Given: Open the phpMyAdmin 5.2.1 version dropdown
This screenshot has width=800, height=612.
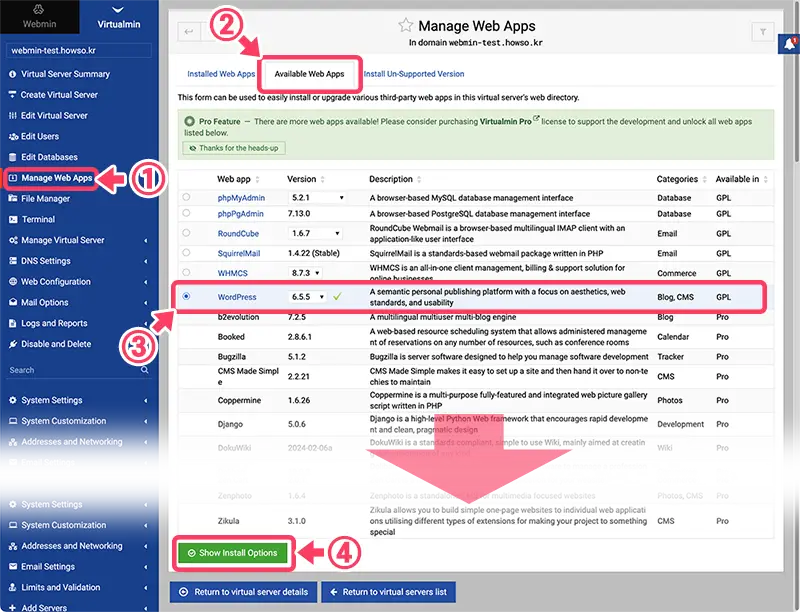Looking at the screenshot, I should [x=317, y=198].
